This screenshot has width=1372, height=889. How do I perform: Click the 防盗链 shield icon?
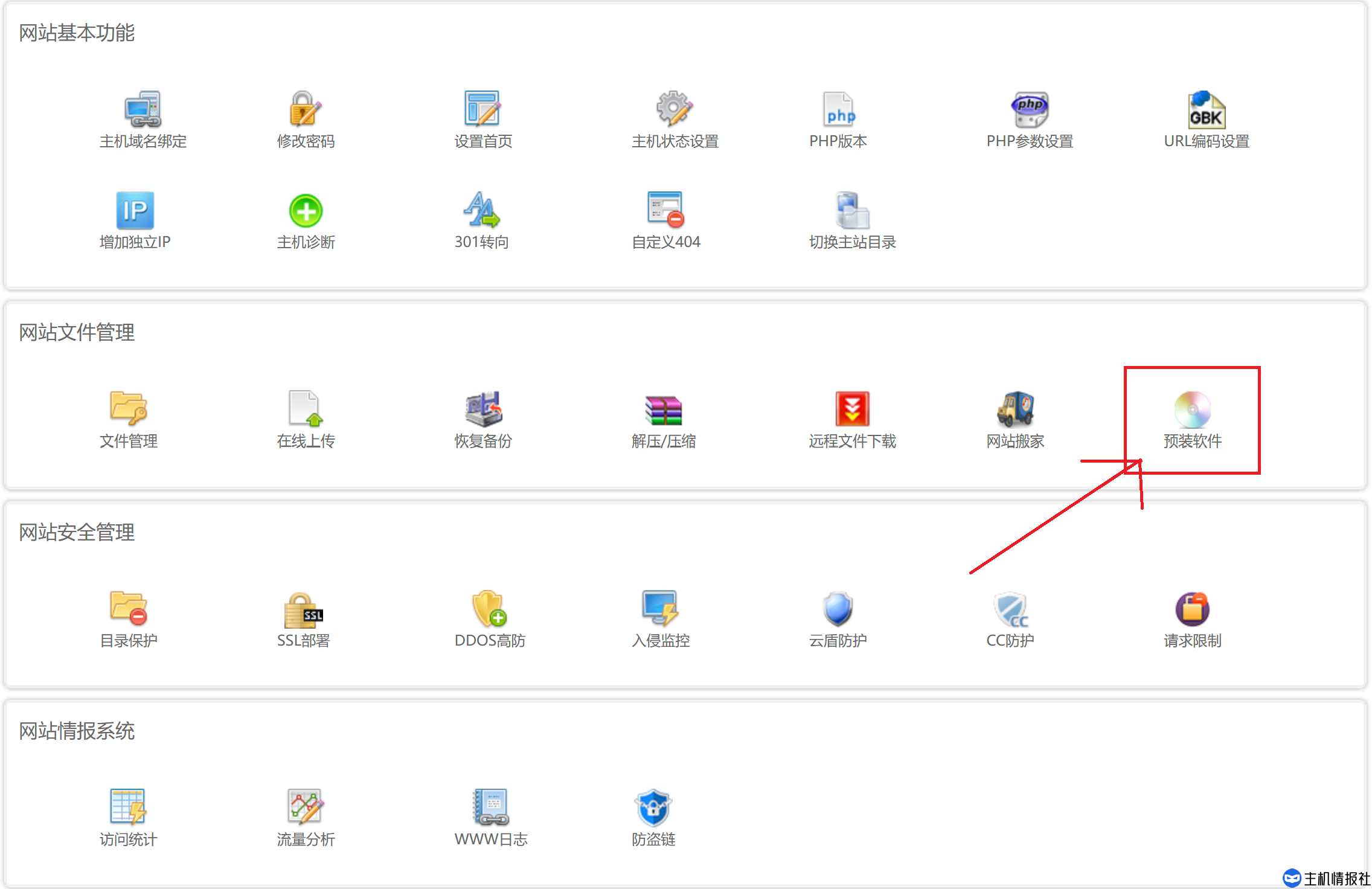click(653, 807)
